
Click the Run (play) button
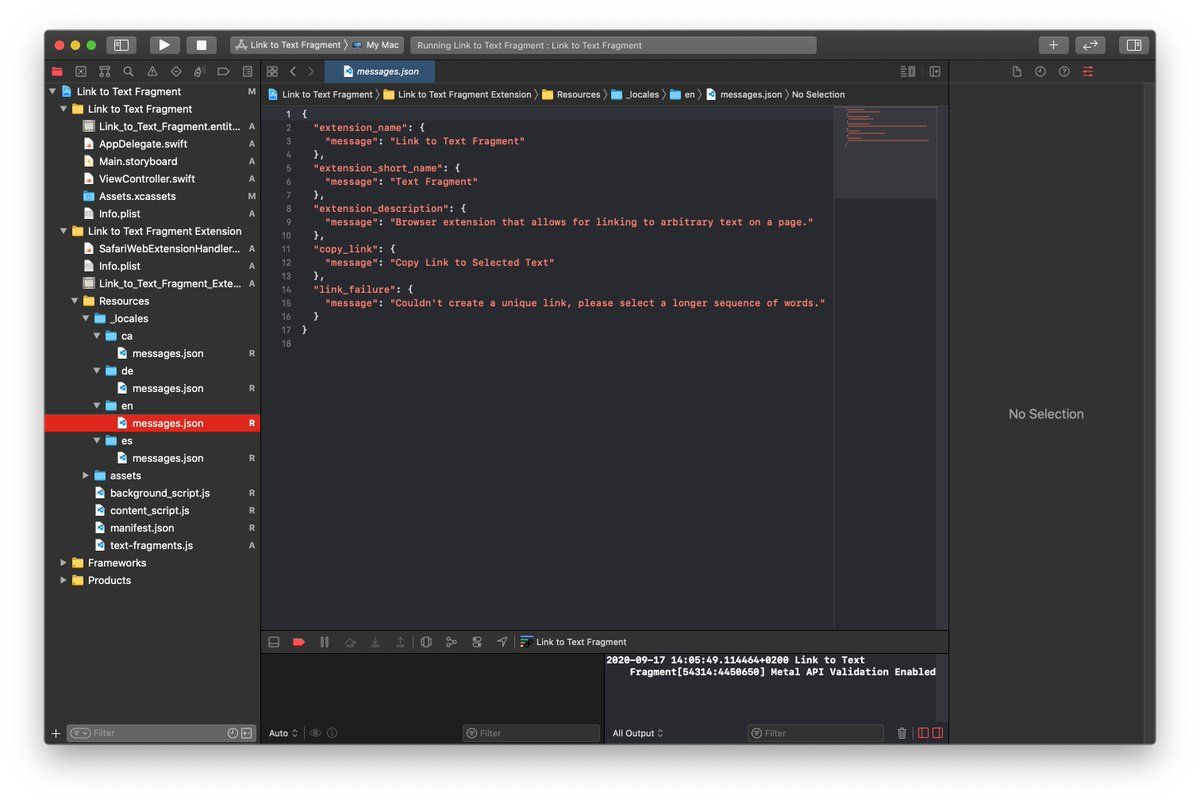click(164, 45)
